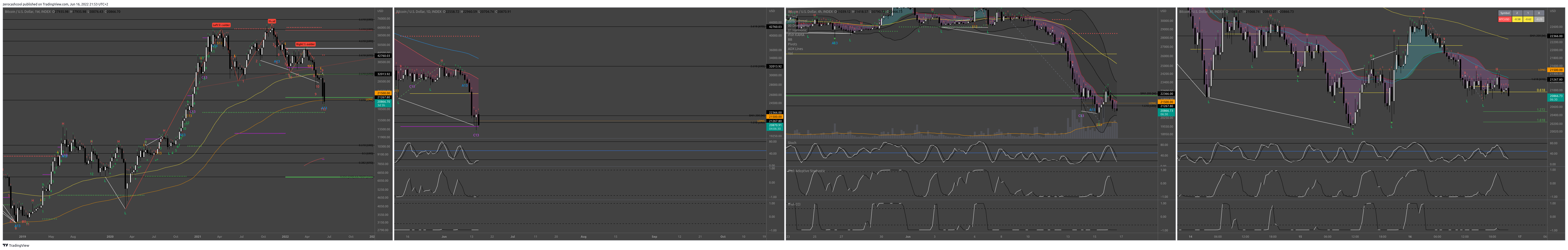Click the yellow '-0.58' cell in the table

(x=1517, y=19)
